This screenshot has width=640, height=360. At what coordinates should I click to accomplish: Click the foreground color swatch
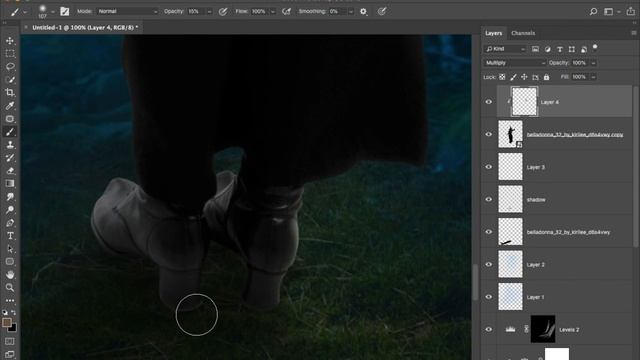point(6,322)
